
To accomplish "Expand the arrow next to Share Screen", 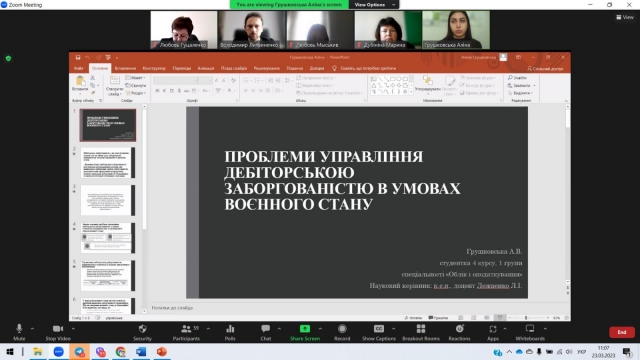I will point(320,329).
